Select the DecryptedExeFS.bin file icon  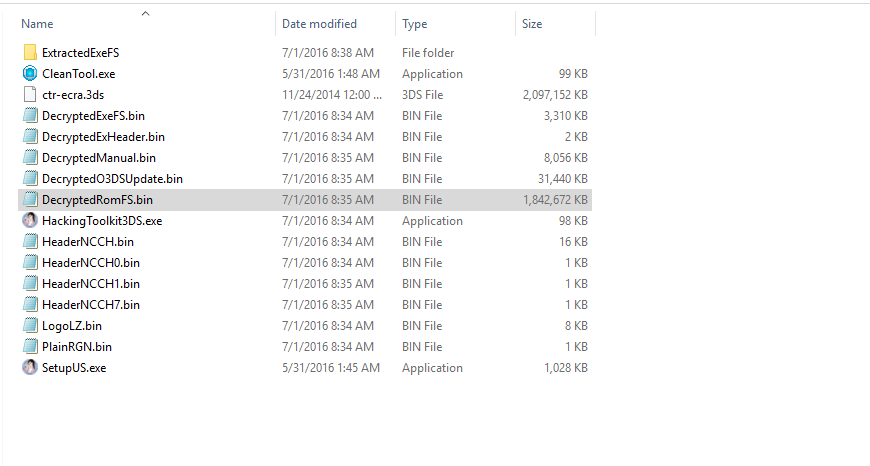coord(29,115)
